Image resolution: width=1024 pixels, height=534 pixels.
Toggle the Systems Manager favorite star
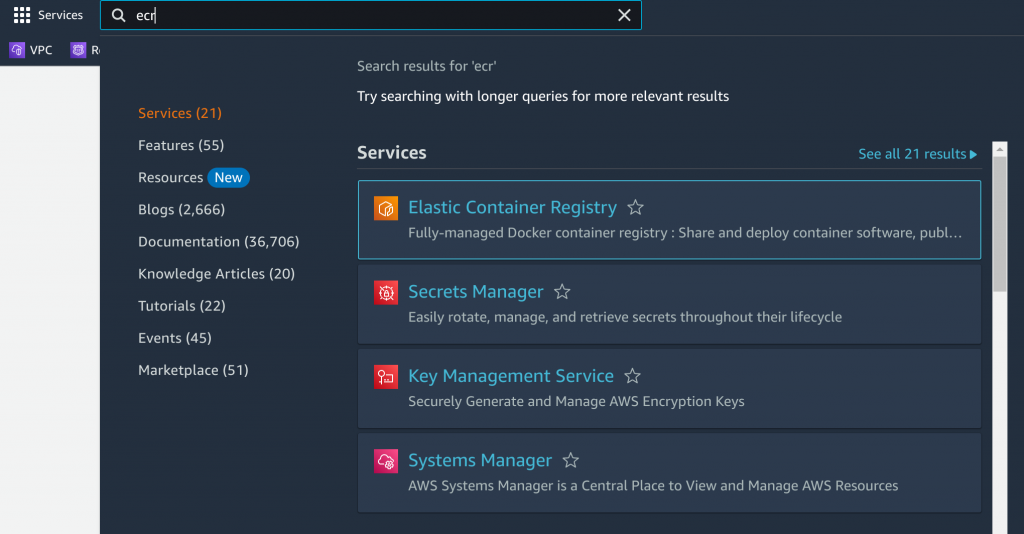coord(570,461)
